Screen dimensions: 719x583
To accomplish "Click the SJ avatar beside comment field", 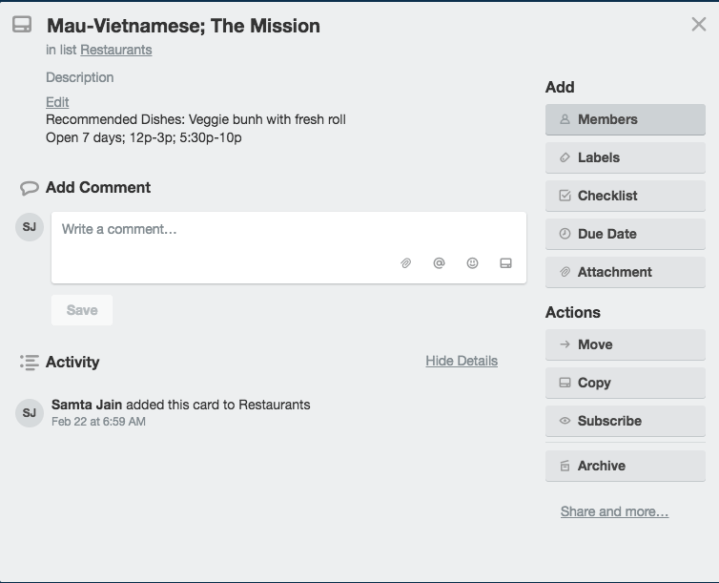I will click(x=29, y=227).
